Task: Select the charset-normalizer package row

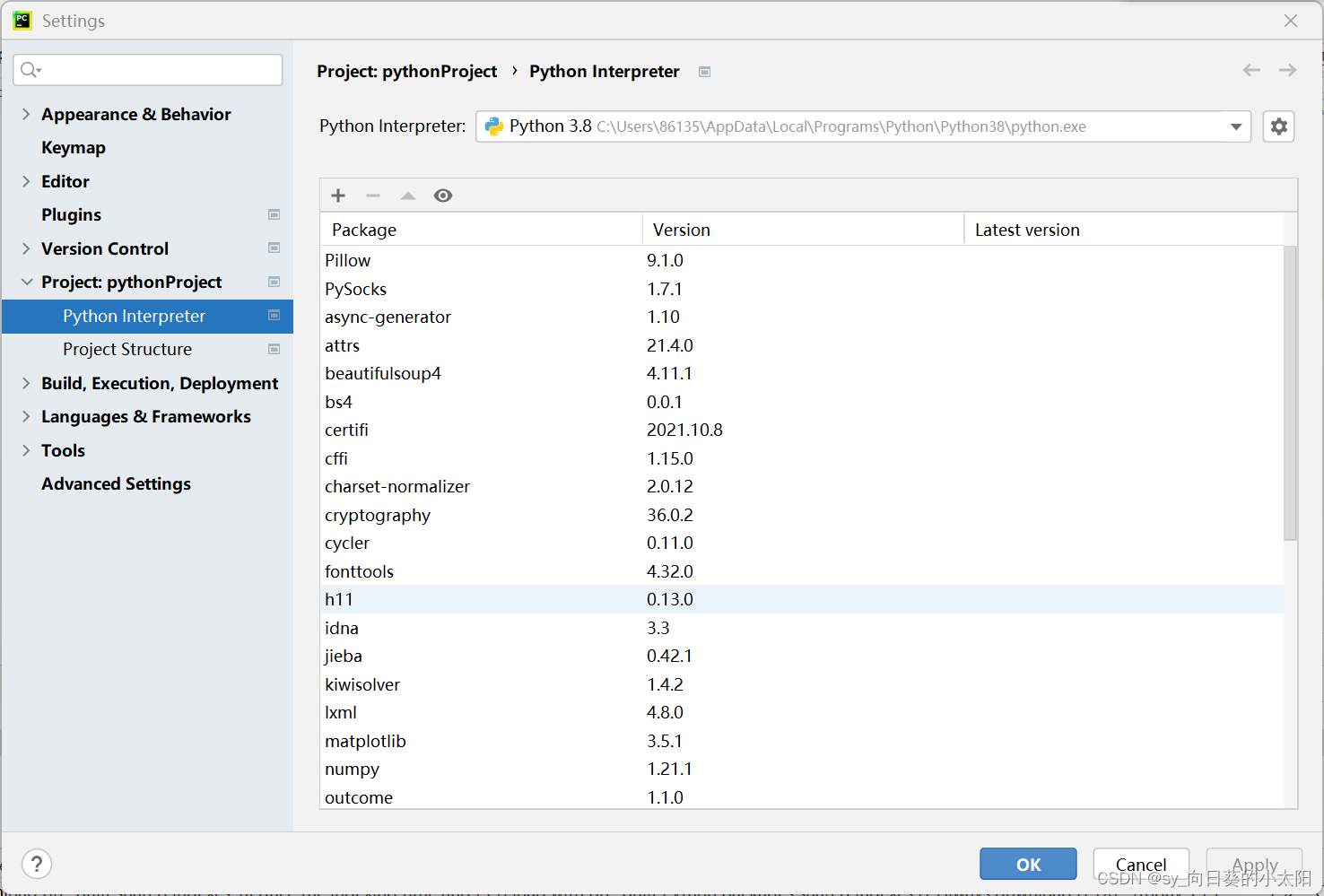Action: coord(802,486)
